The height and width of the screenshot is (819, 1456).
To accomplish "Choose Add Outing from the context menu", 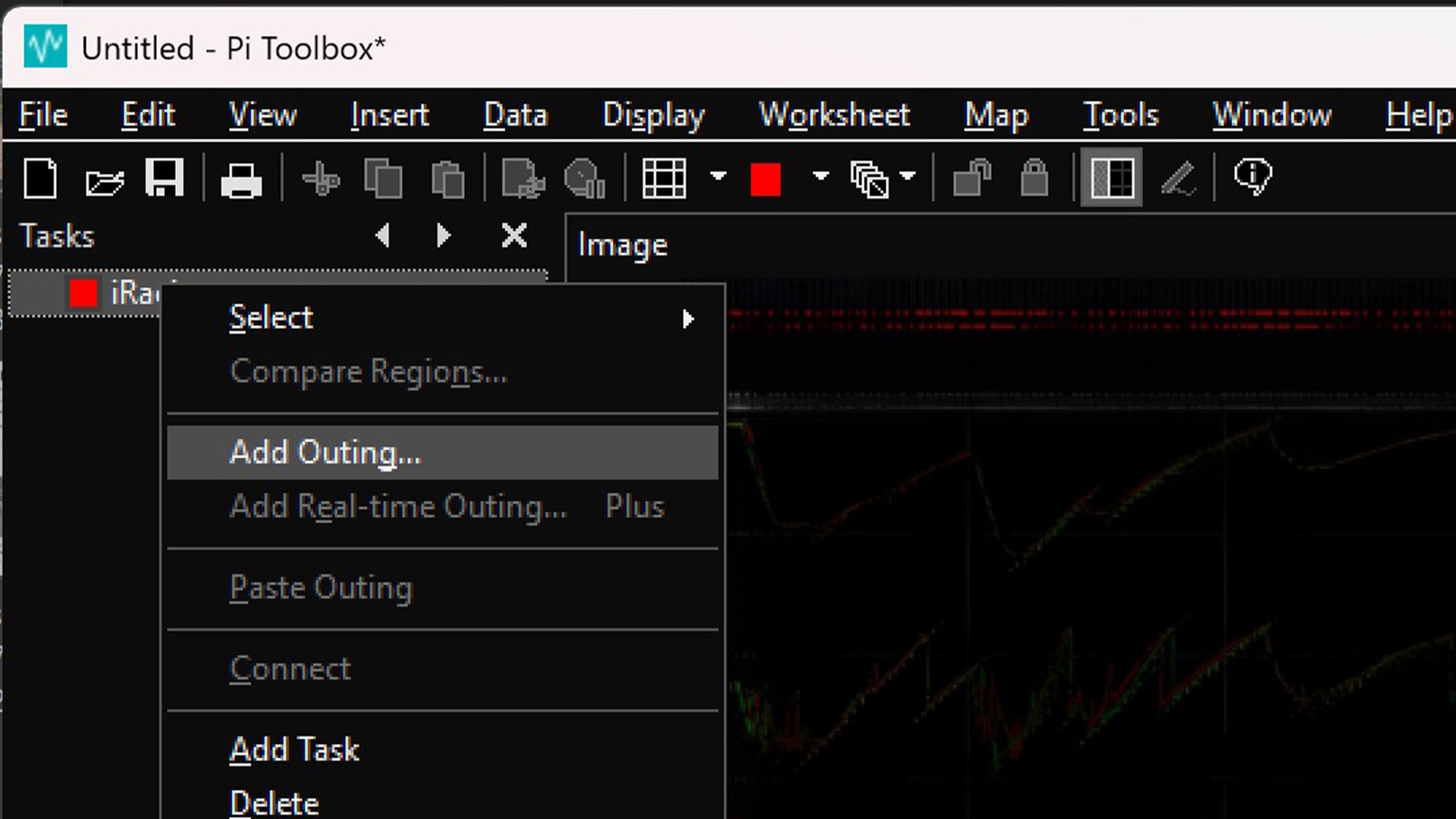I will click(x=325, y=451).
